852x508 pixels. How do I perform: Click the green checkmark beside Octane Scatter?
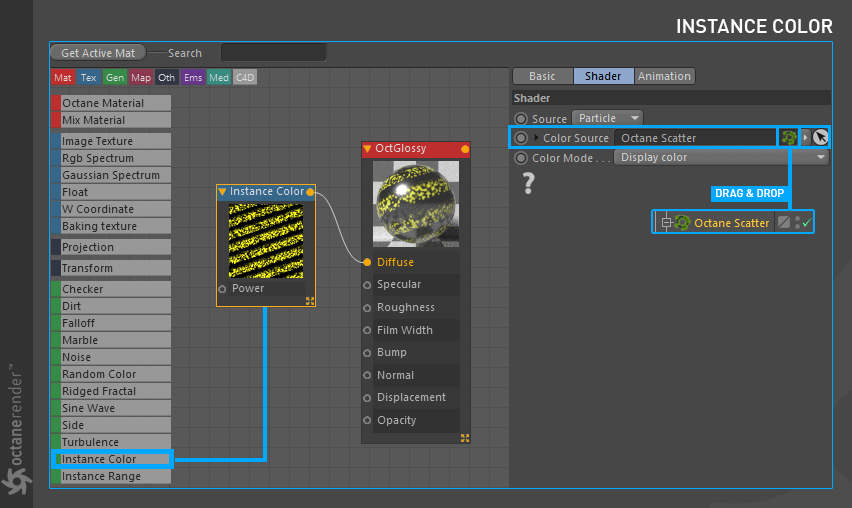(806, 223)
